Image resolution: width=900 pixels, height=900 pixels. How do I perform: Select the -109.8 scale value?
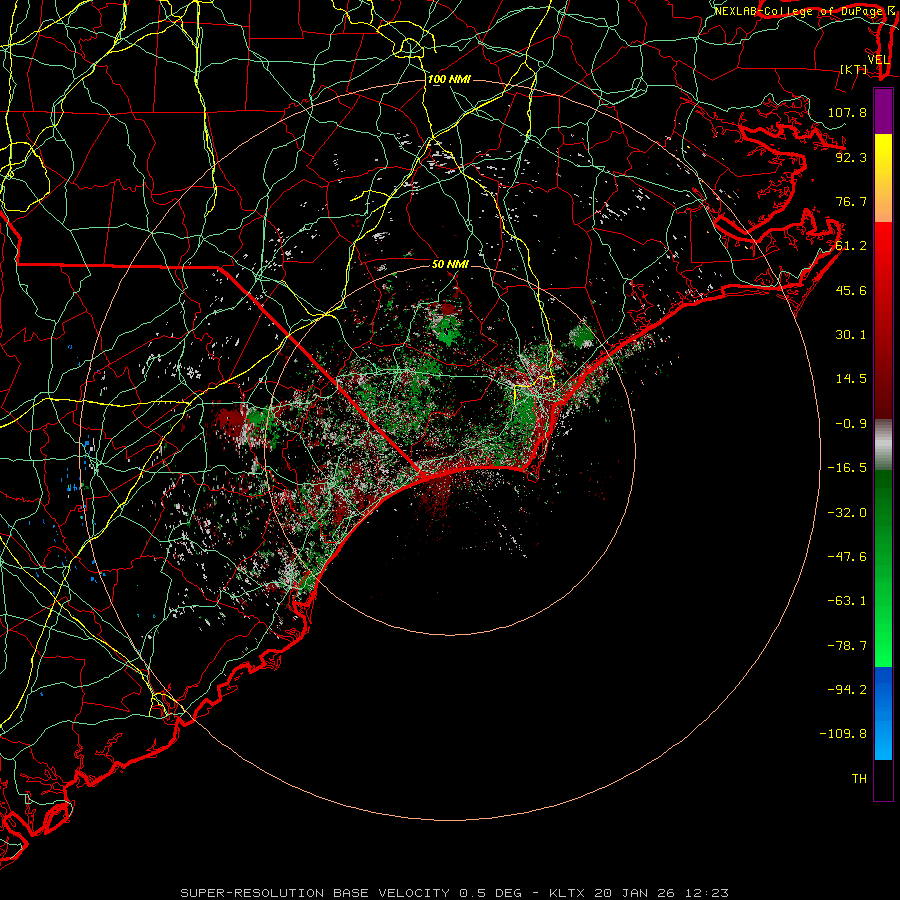843,734
